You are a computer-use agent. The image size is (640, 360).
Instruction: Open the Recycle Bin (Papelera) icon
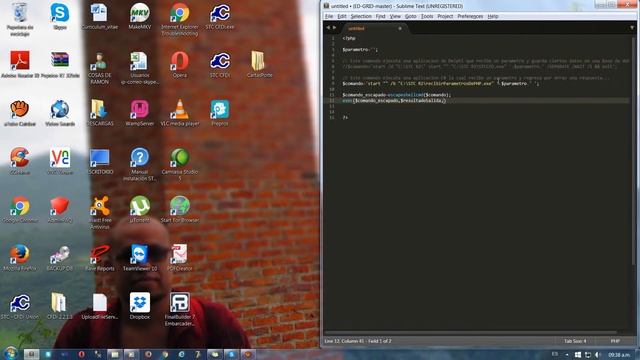click(x=20, y=19)
